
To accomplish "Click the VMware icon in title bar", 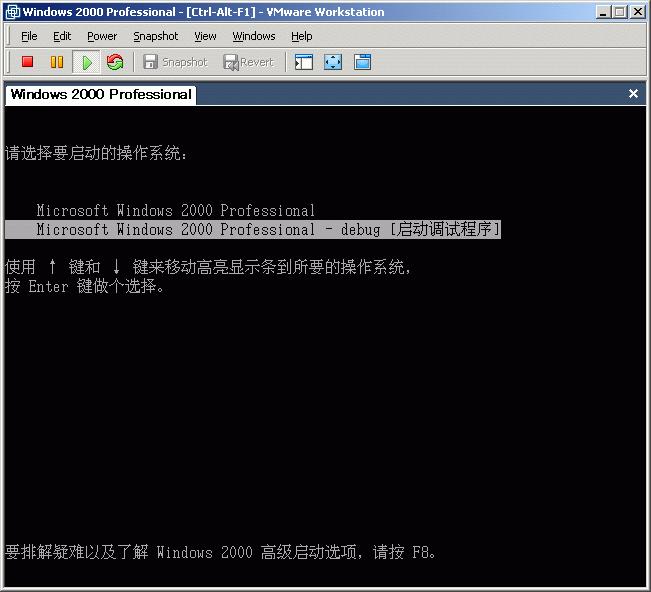I will point(12,12).
